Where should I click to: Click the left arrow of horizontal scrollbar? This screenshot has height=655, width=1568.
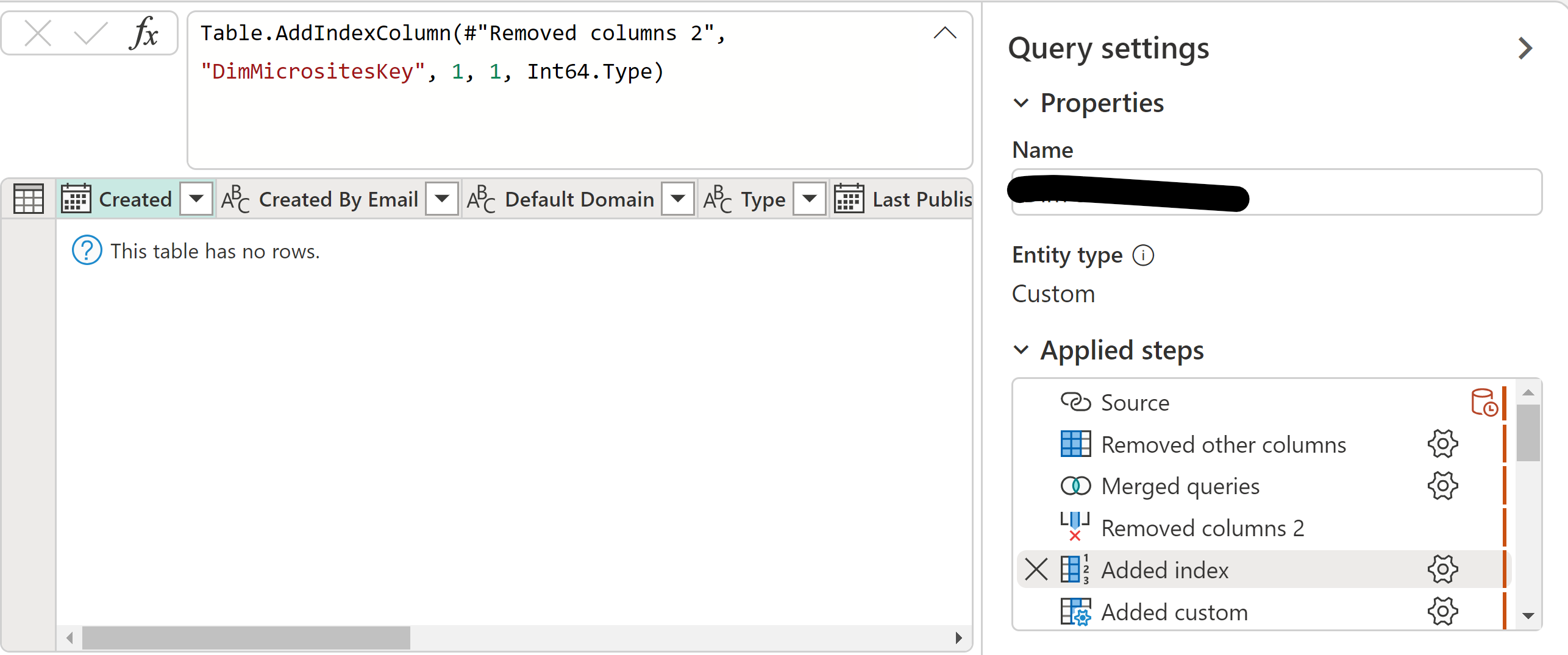coord(69,638)
